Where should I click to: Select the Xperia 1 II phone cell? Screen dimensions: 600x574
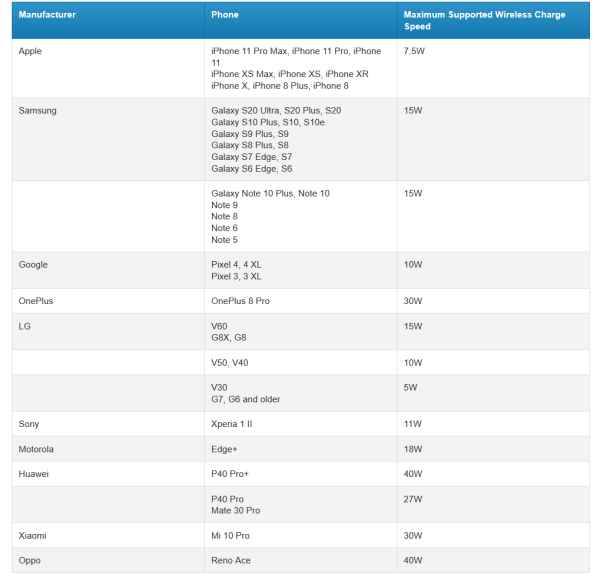(301, 424)
